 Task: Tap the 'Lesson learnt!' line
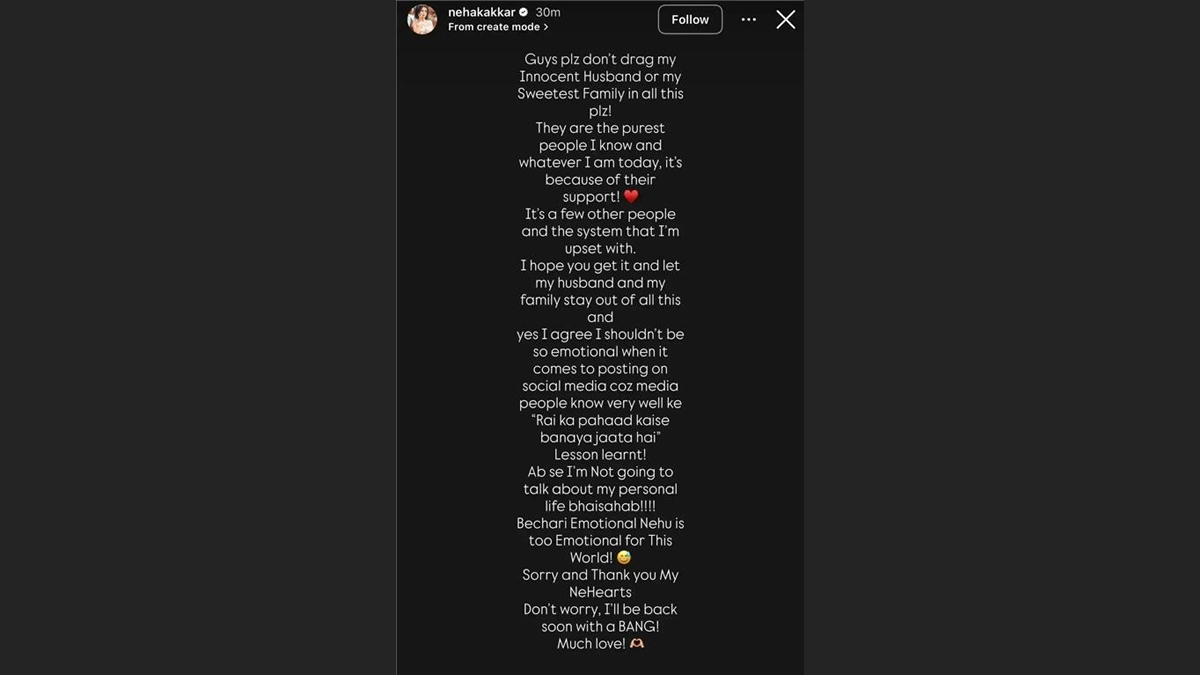pyautogui.click(x=600, y=455)
